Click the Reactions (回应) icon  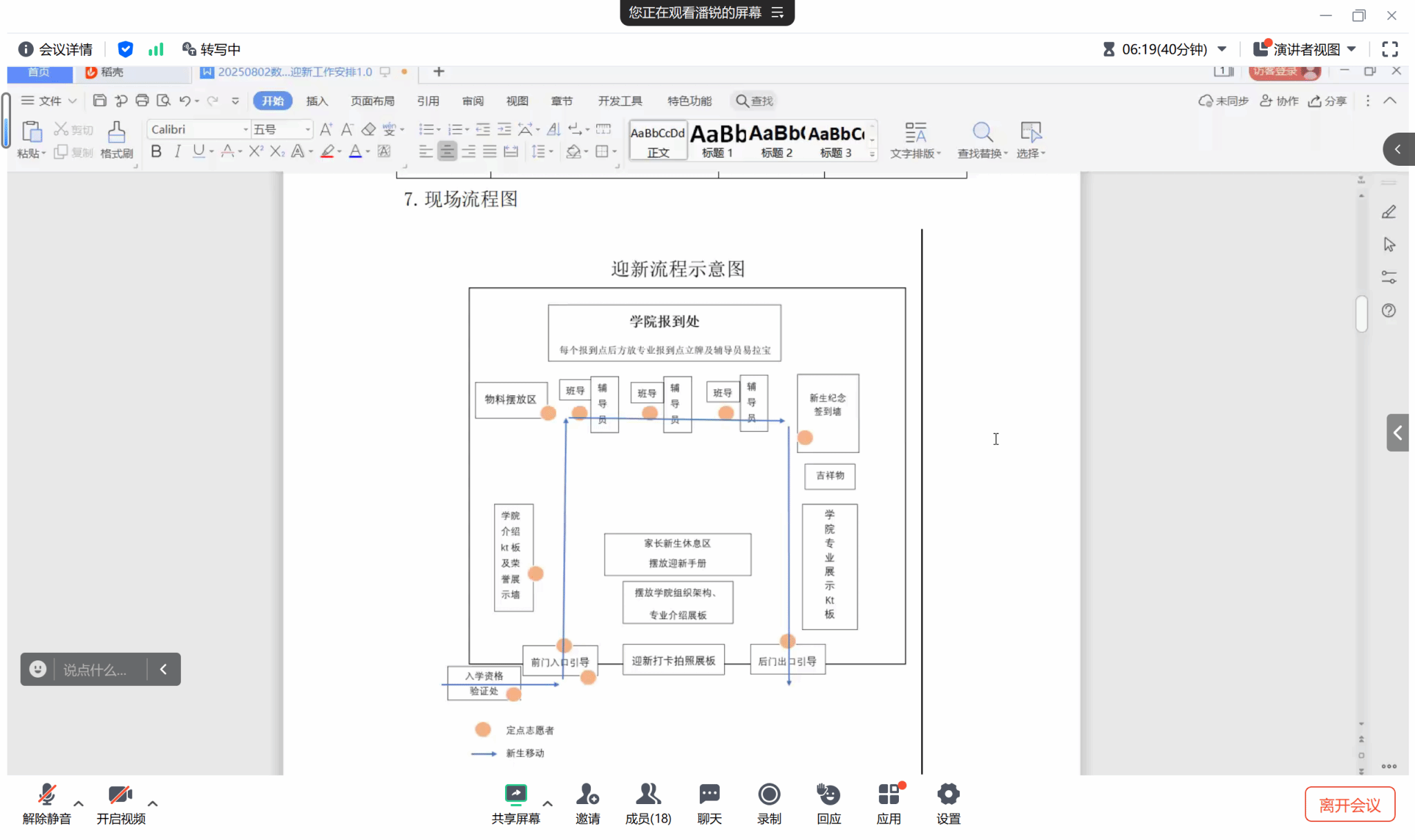point(828,795)
